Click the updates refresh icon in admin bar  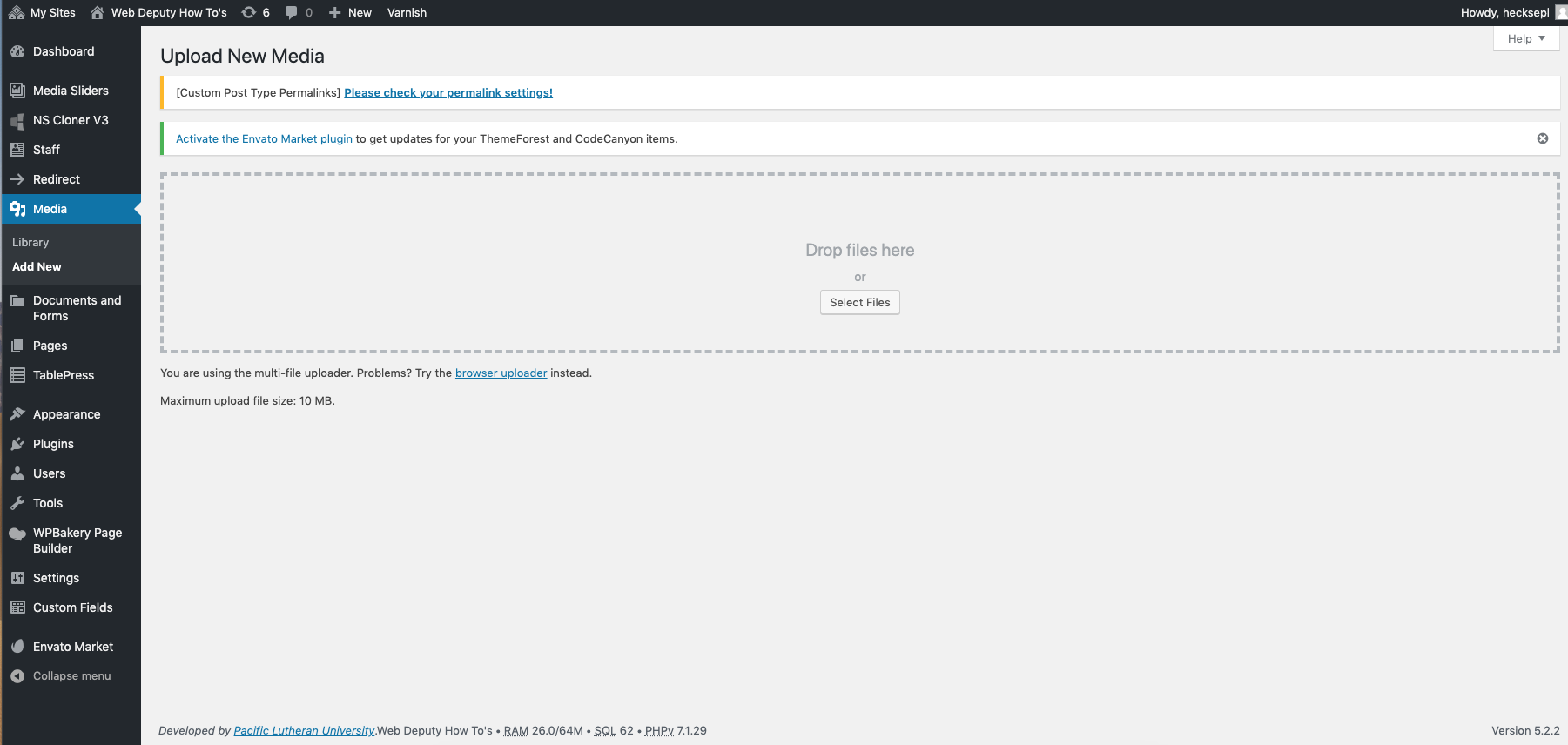pyautogui.click(x=249, y=12)
